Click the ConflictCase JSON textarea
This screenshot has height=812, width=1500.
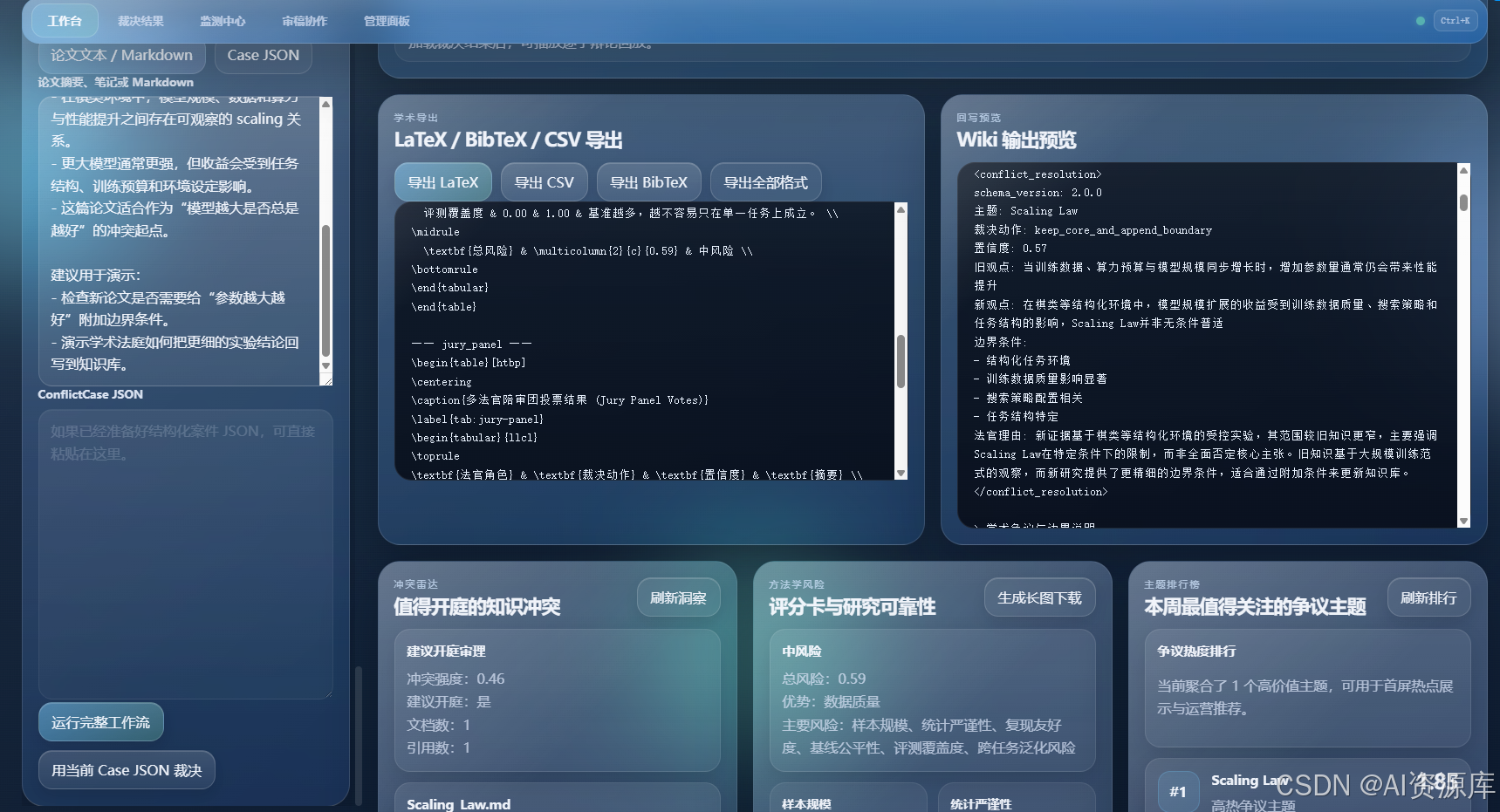point(185,554)
